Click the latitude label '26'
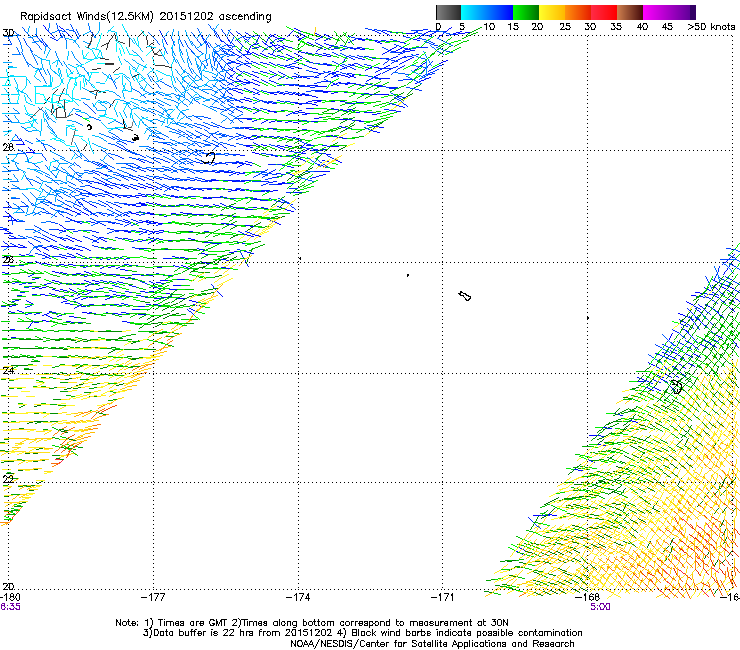This screenshot has height=650, width=740. 8,260
